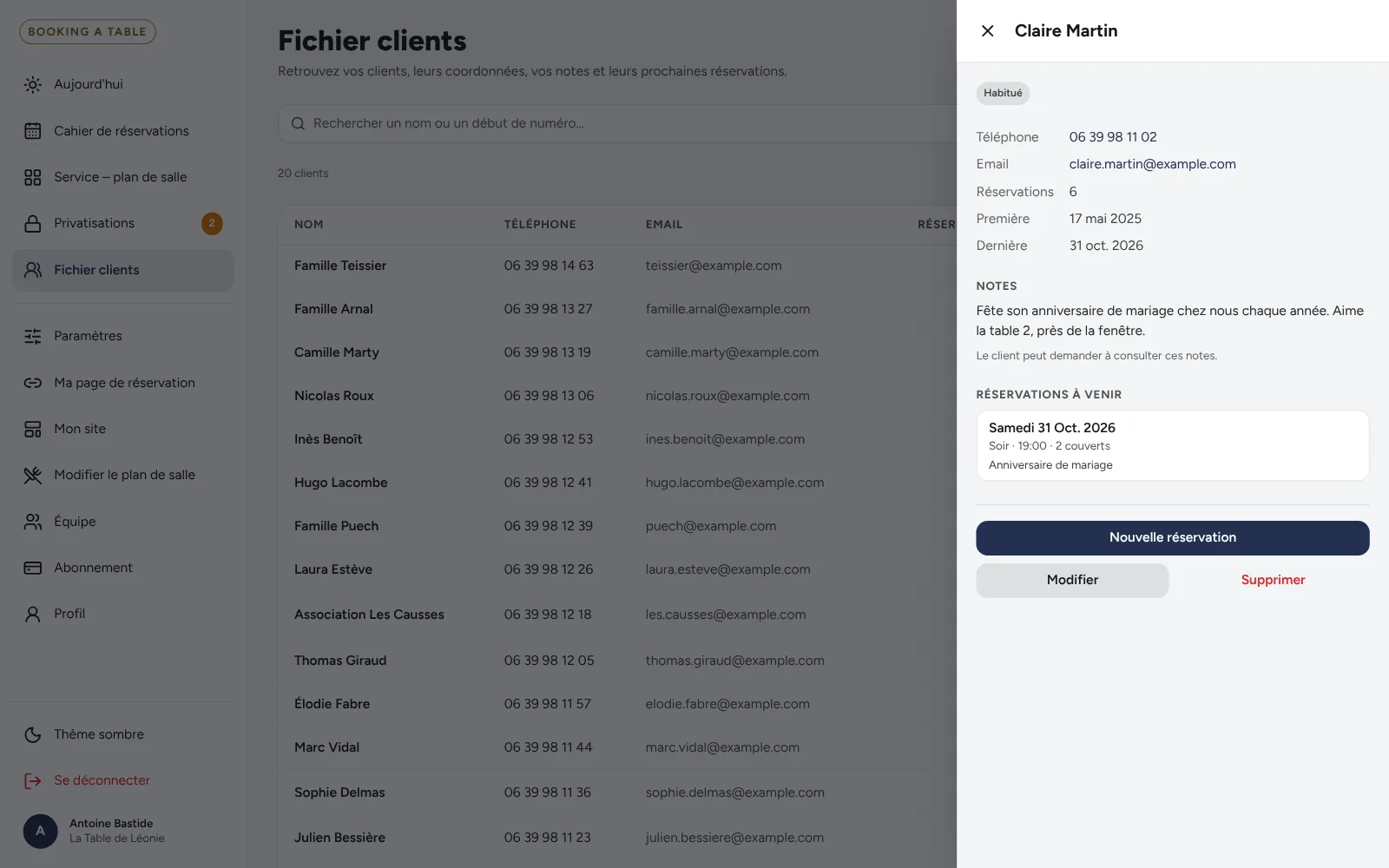Open the Samedi 31 Oct. 2026 reservation card

[x=1173, y=445]
